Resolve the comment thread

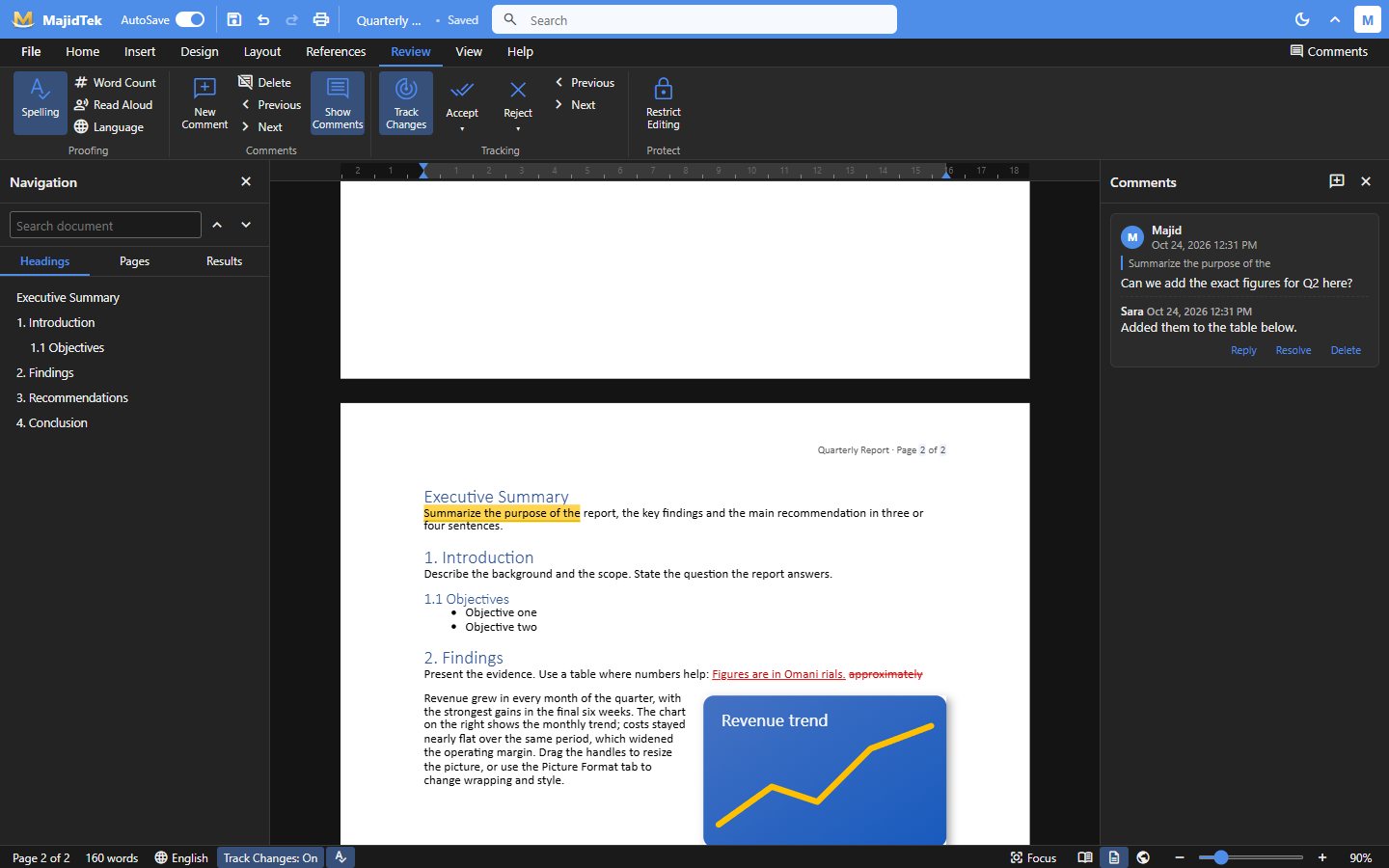point(1293,350)
